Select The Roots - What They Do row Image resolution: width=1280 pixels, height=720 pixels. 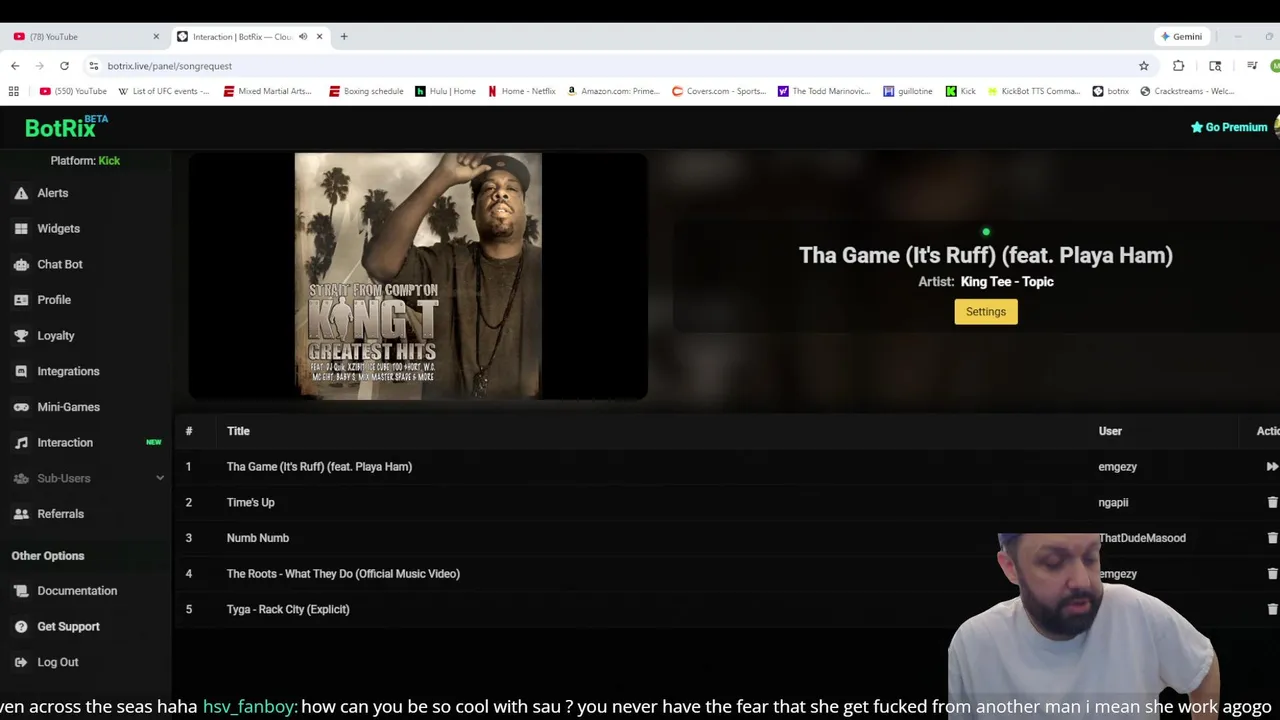pyautogui.click(x=727, y=574)
